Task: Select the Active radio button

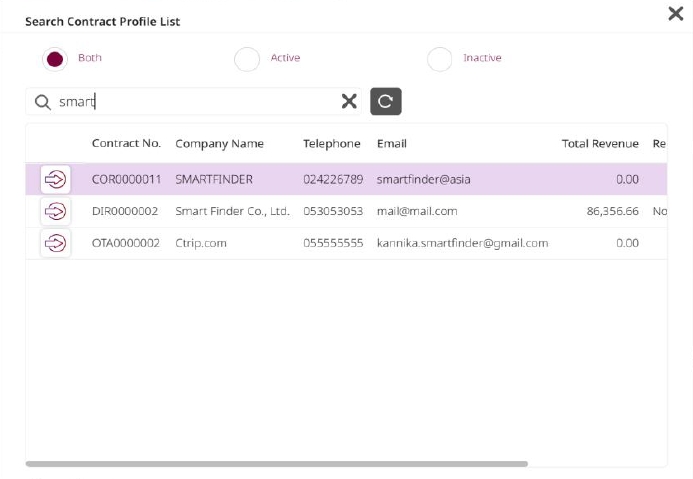Action: coord(246,59)
